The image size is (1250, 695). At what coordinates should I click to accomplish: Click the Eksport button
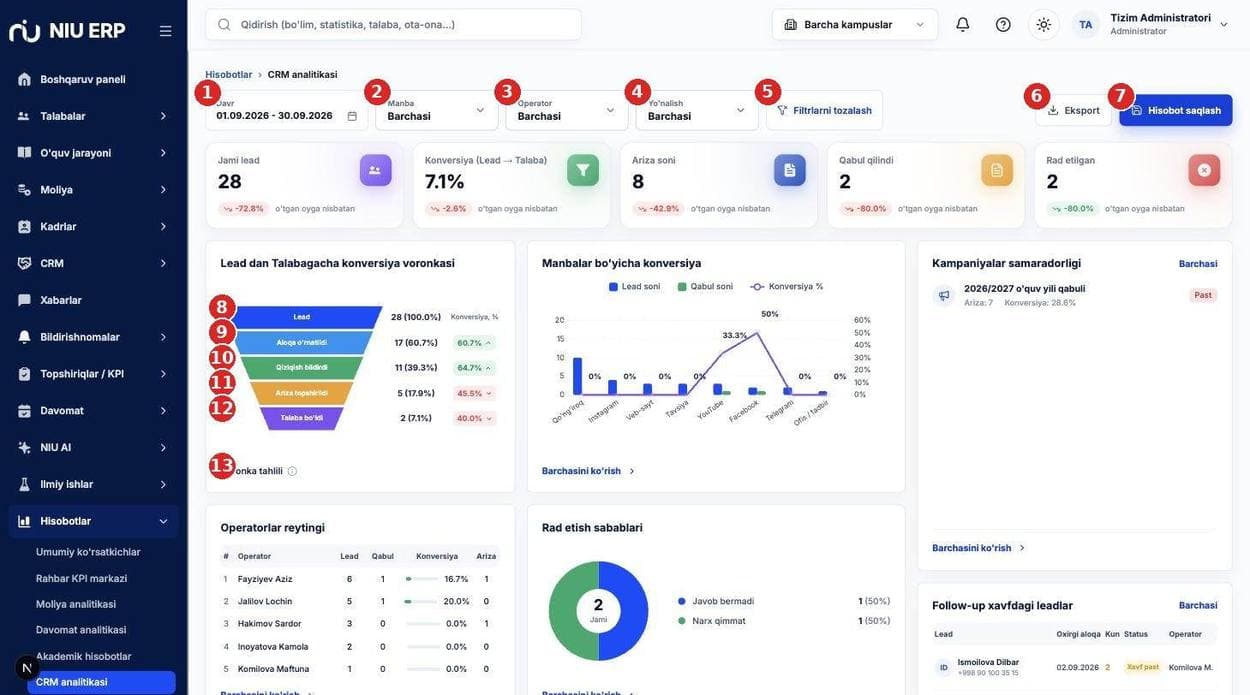click(x=1073, y=110)
